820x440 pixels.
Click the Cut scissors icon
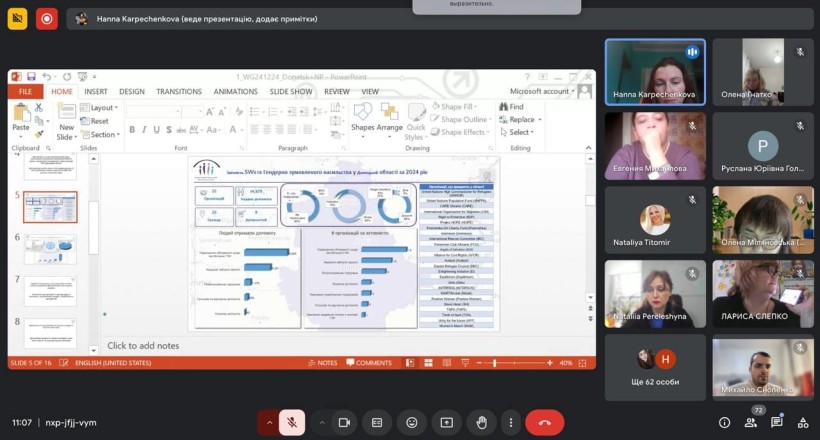(39, 107)
